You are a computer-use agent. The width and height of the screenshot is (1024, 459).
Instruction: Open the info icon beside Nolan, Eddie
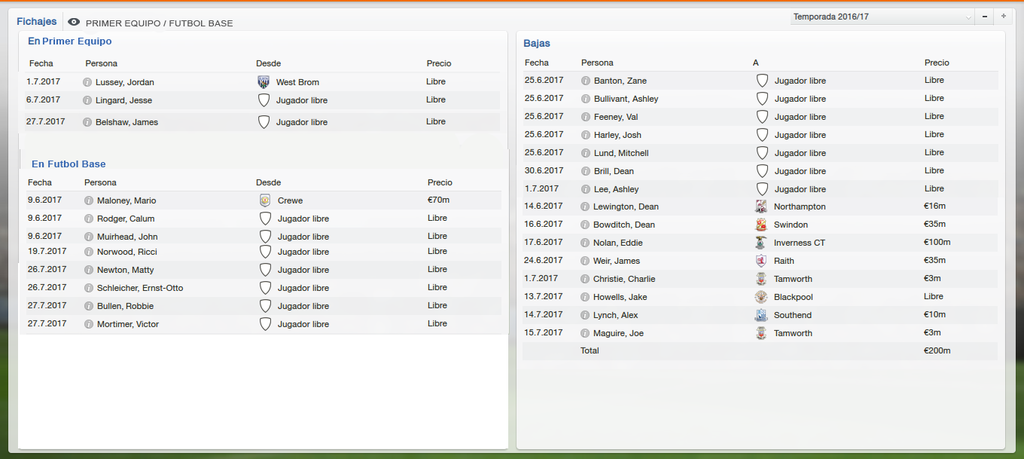point(586,243)
